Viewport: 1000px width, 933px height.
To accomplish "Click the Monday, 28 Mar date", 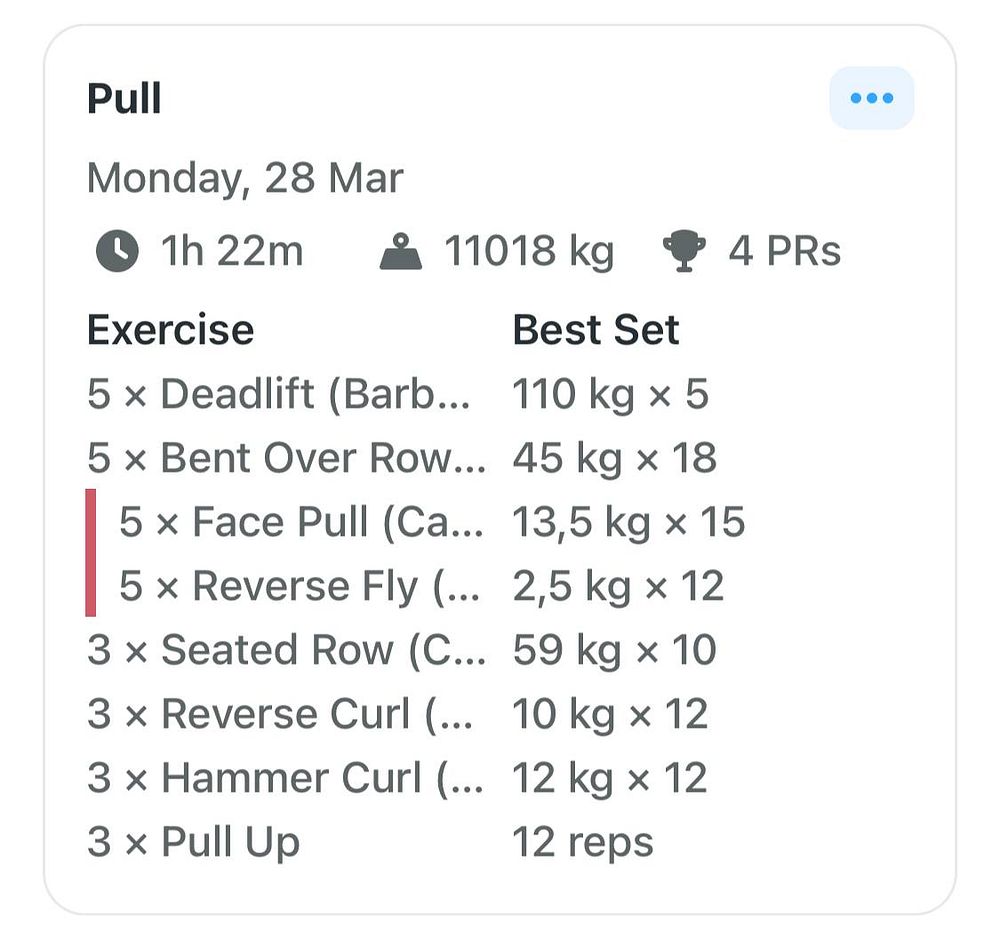I will 245,179.
